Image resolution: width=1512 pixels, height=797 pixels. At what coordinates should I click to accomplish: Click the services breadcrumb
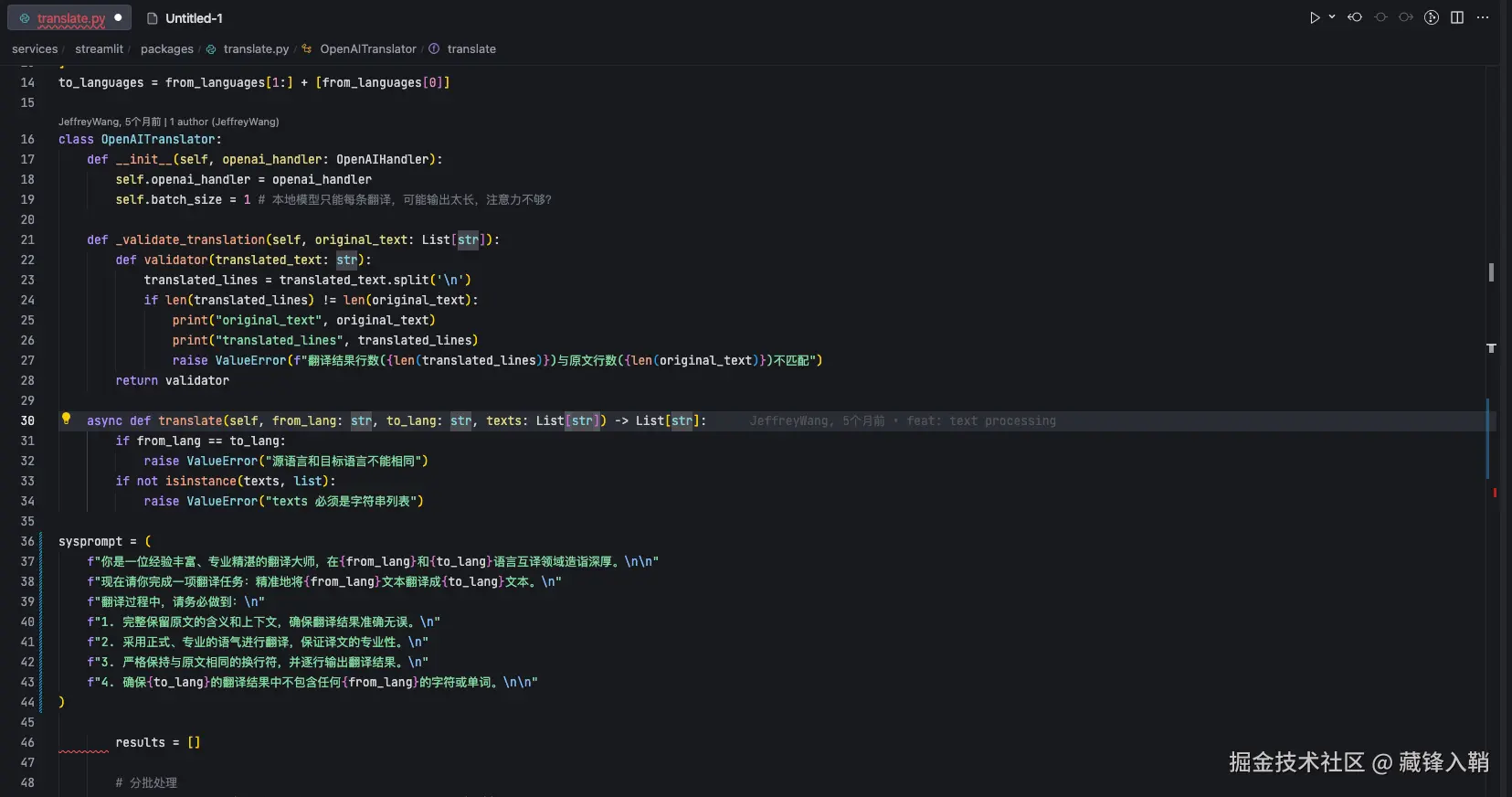point(35,49)
